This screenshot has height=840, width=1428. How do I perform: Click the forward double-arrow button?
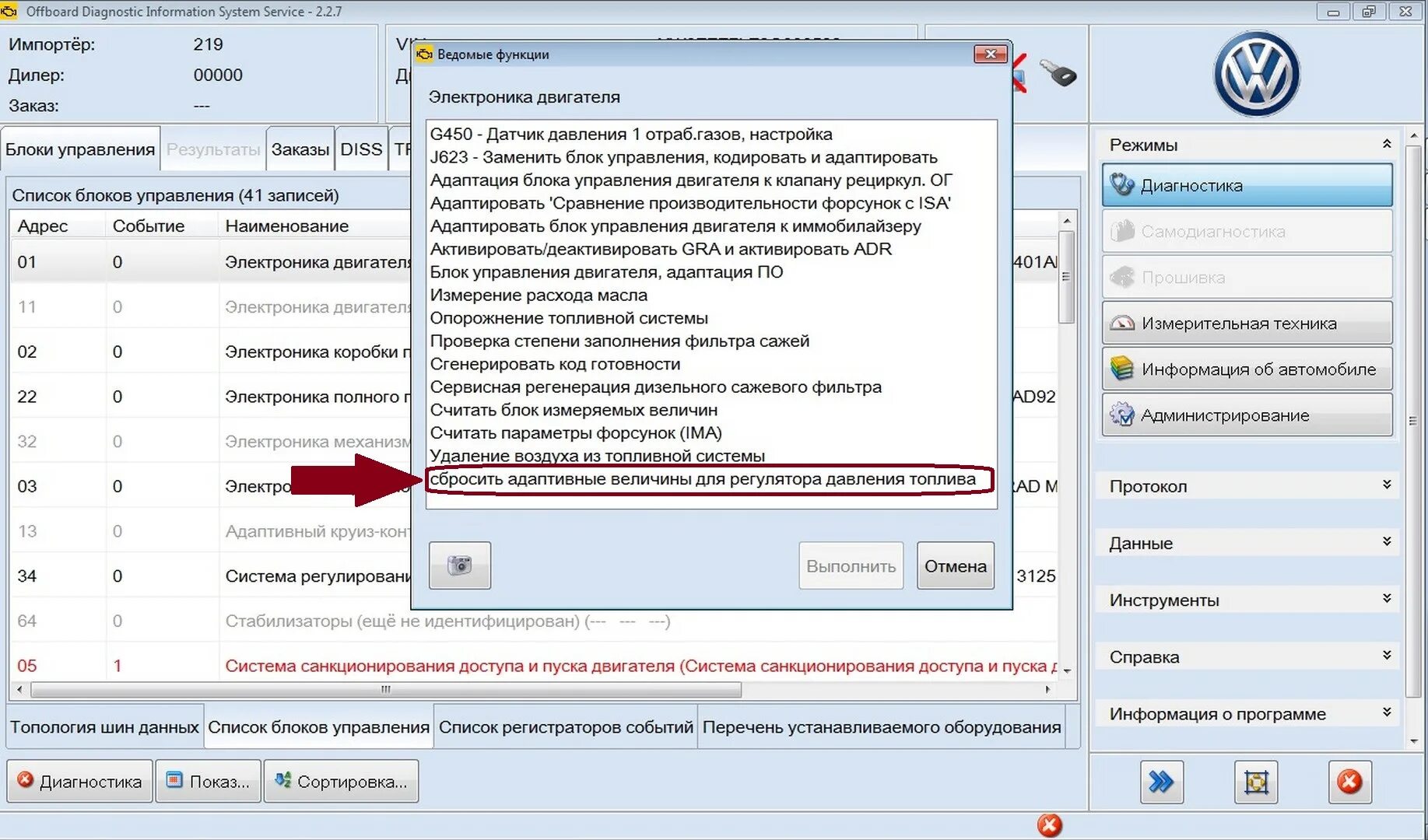pos(1162,782)
